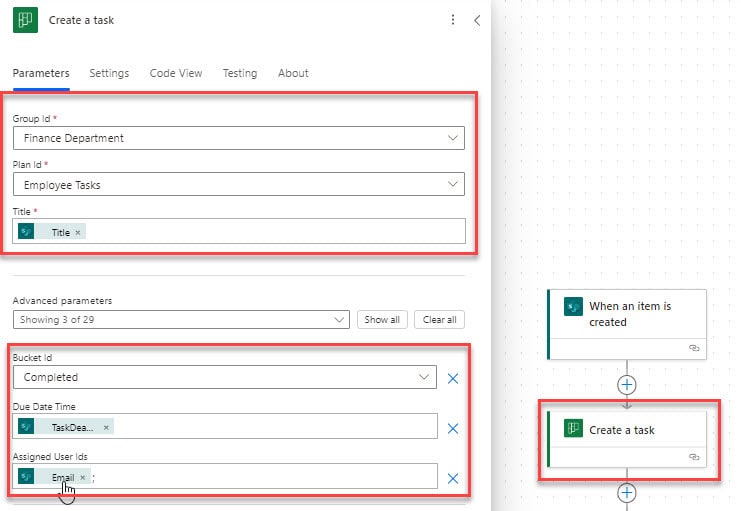This screenshot has height=511, width=741.
Task: Add a step with plus below the trigger
Action: tap(627, 385)
